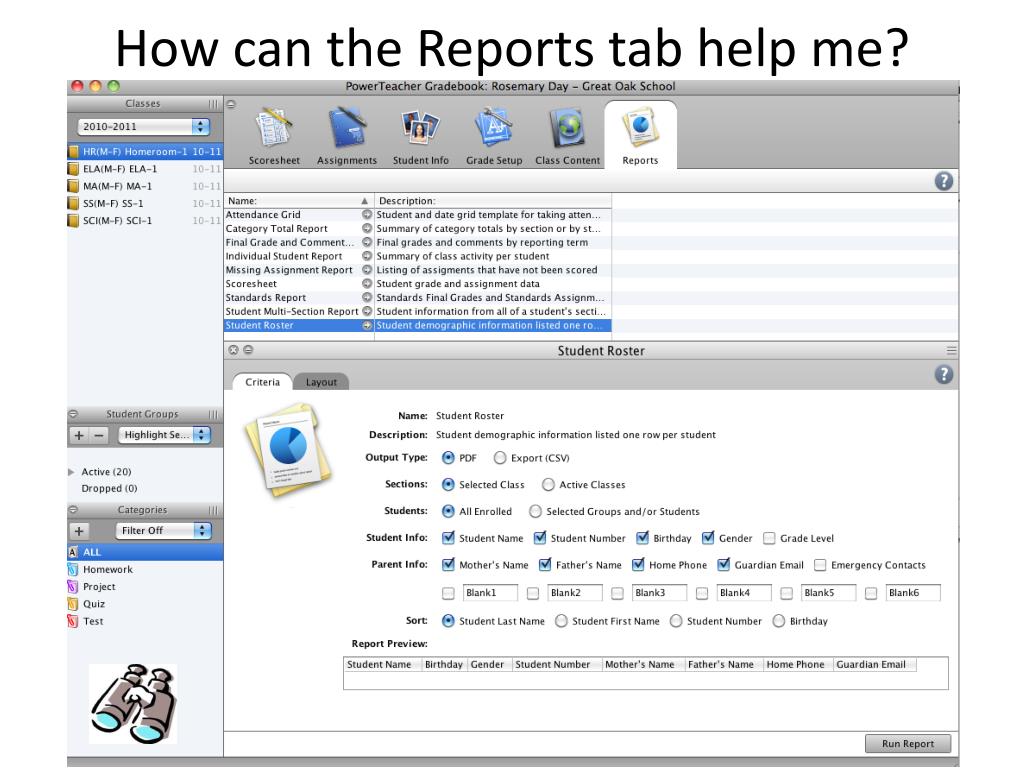
Task: Click the Dropped (0) group
Action: coord(109,488)
